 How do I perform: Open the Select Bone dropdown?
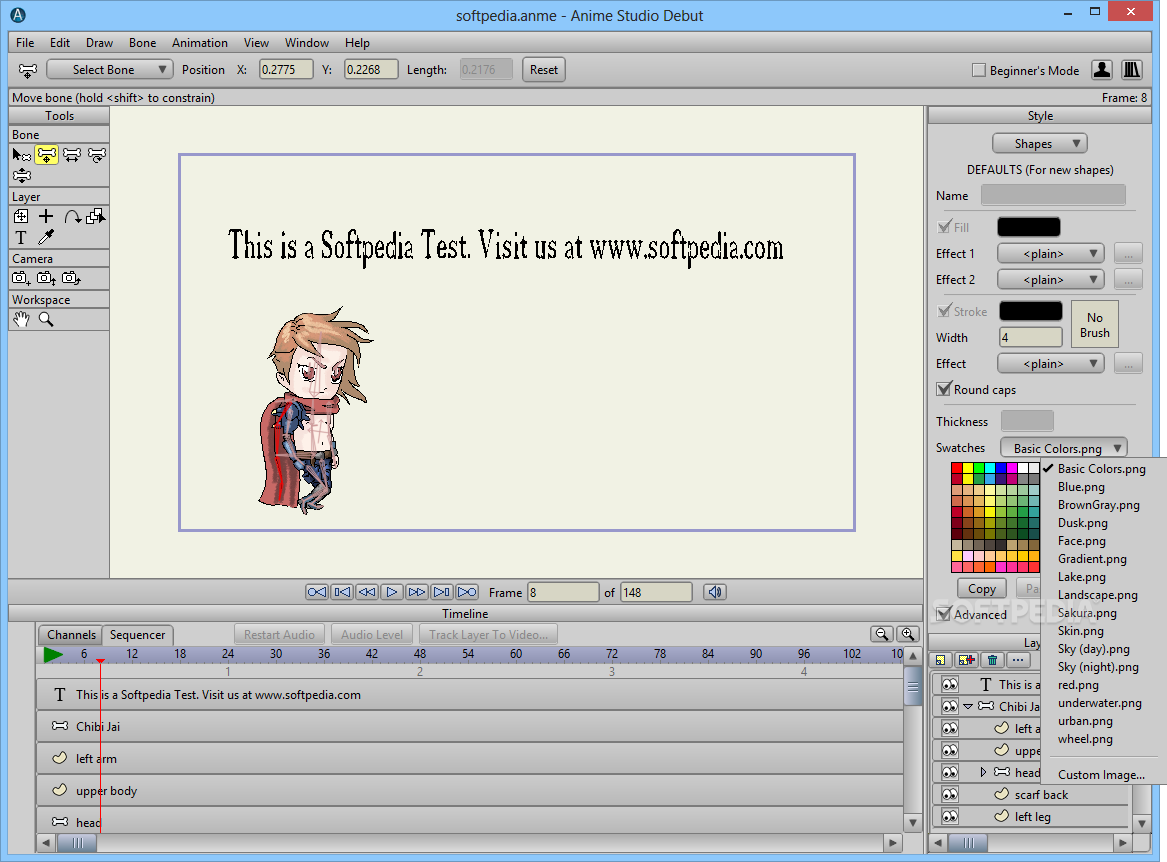click(110, 70)
